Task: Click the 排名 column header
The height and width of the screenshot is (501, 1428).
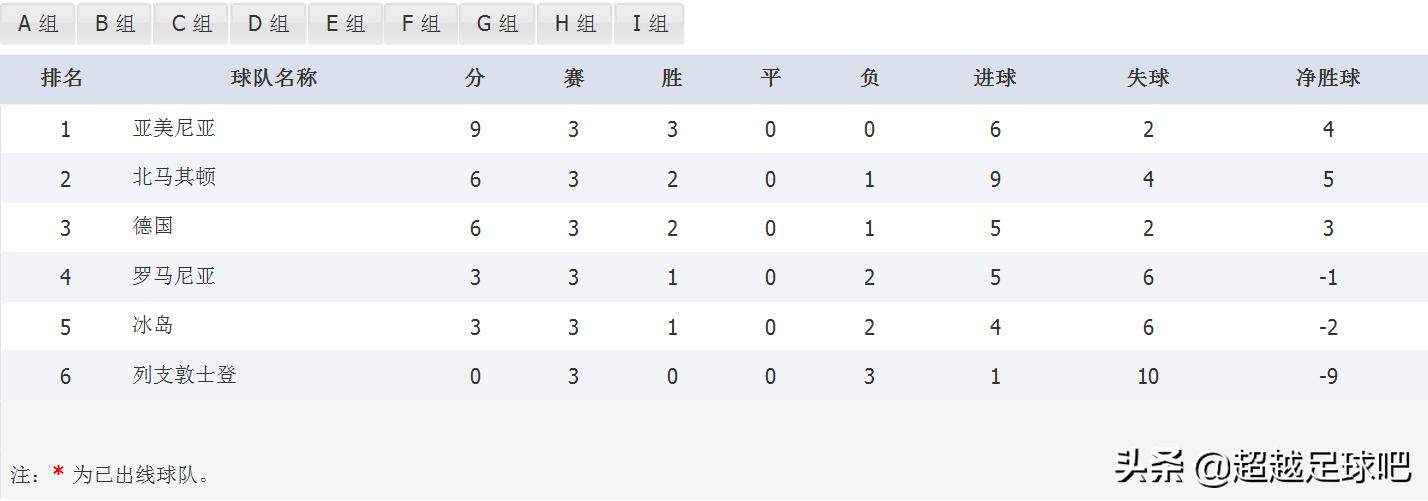Action: click(x=62, y=78)
